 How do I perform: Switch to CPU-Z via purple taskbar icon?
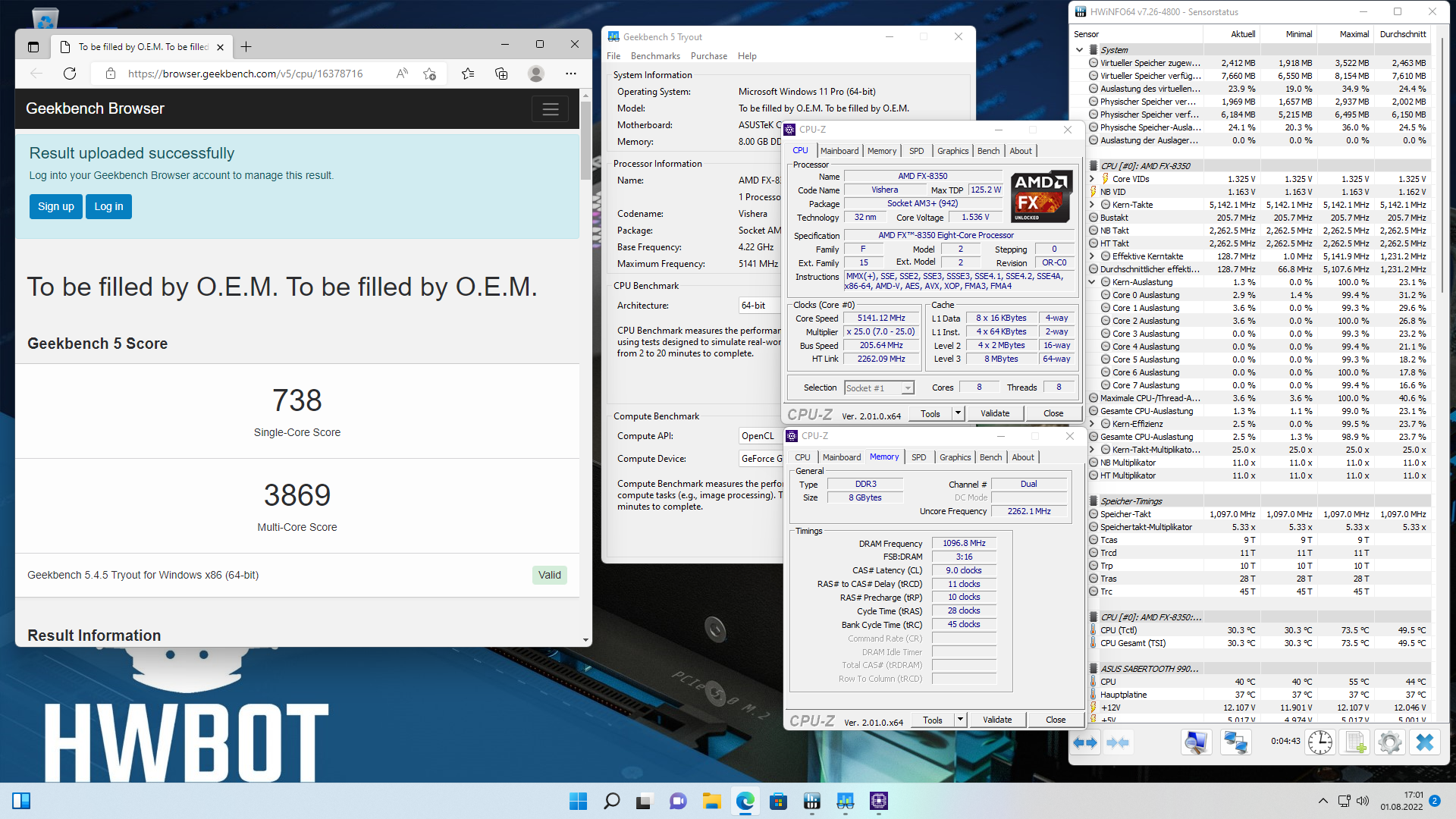tap(879, 801)
